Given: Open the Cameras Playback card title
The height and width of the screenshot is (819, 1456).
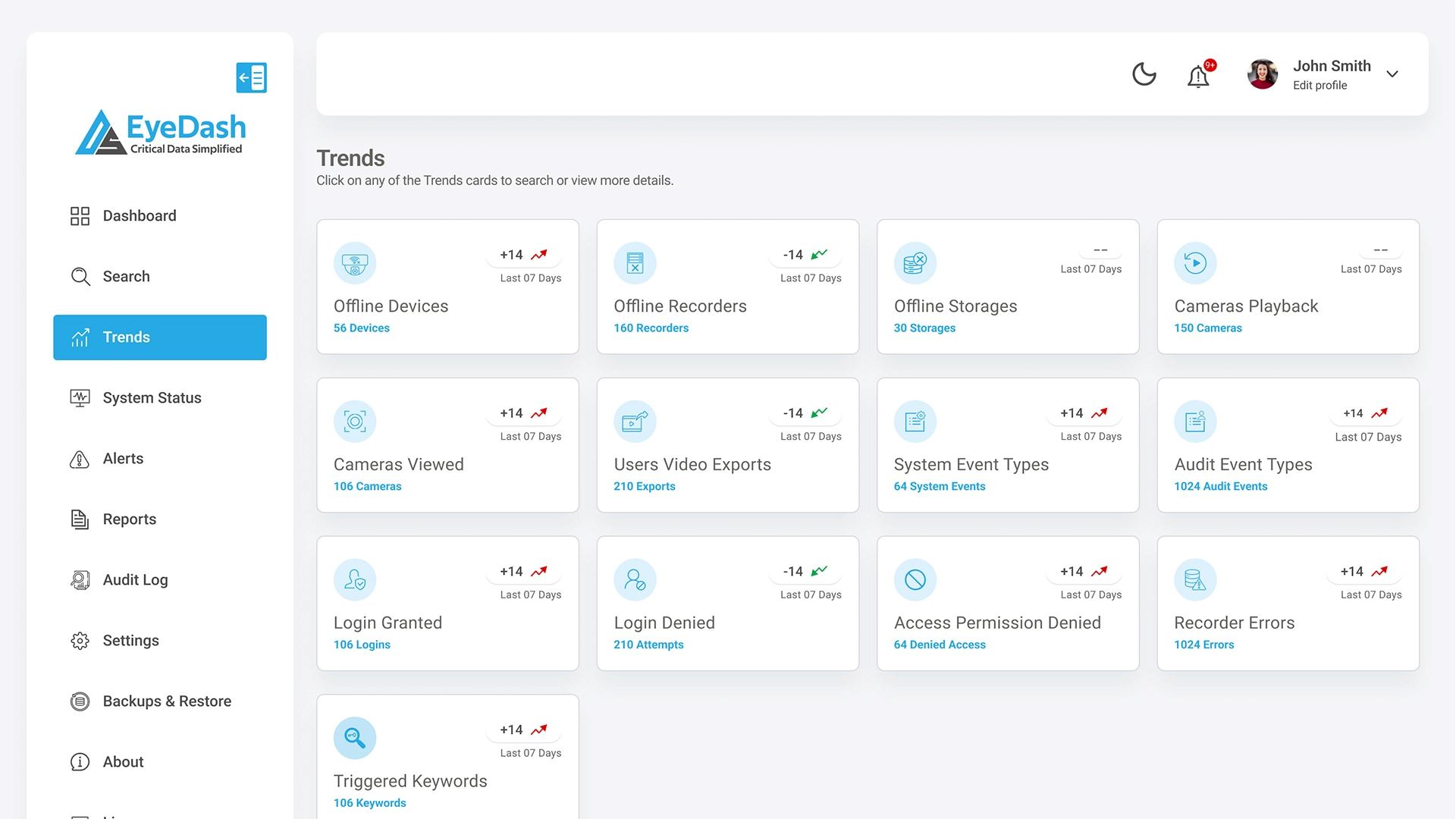Looking at the screenshot, I should pyautogui.click(x=1246, y=306).
